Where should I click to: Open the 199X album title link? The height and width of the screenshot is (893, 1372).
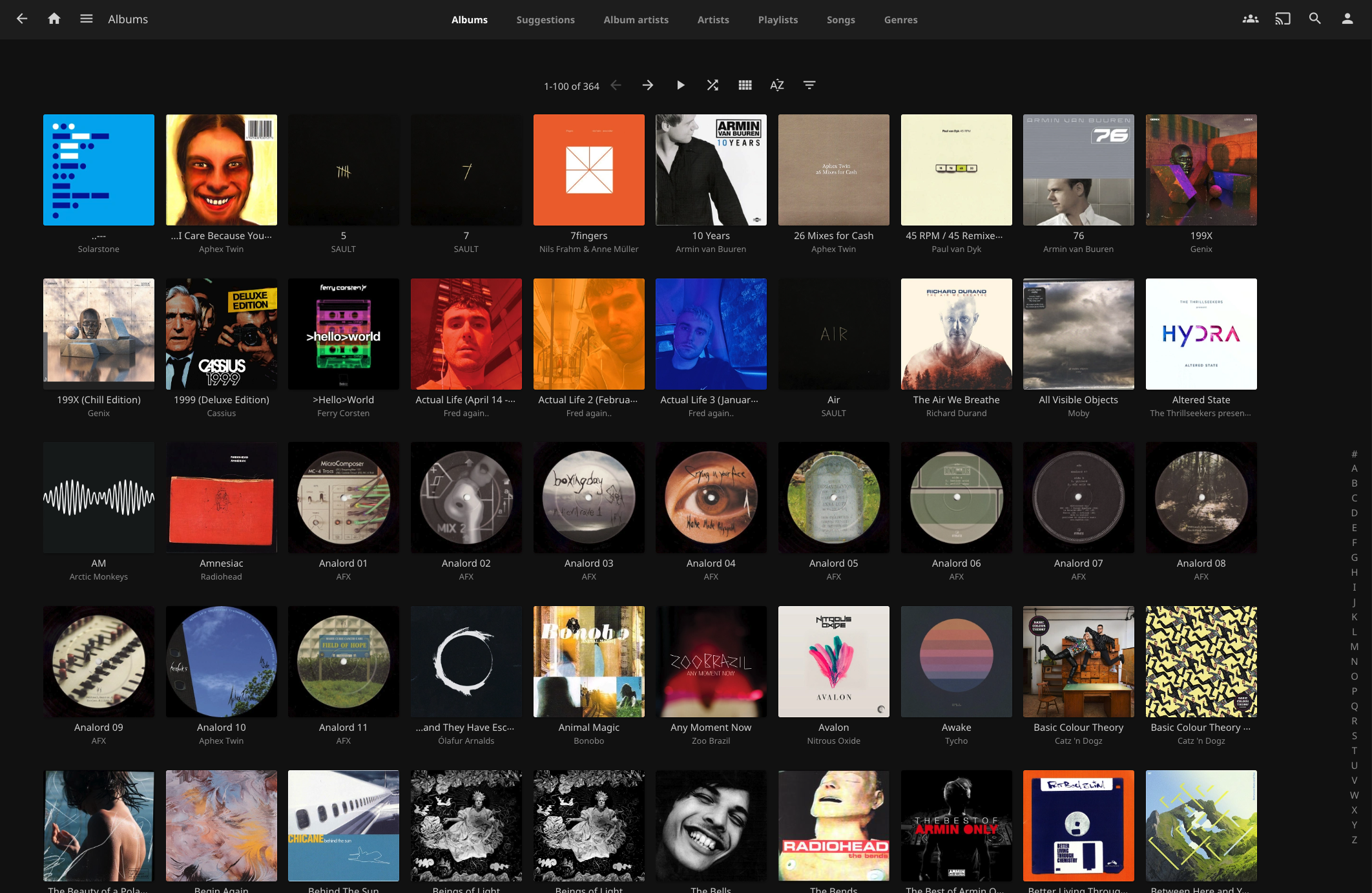coord(1201,236)
